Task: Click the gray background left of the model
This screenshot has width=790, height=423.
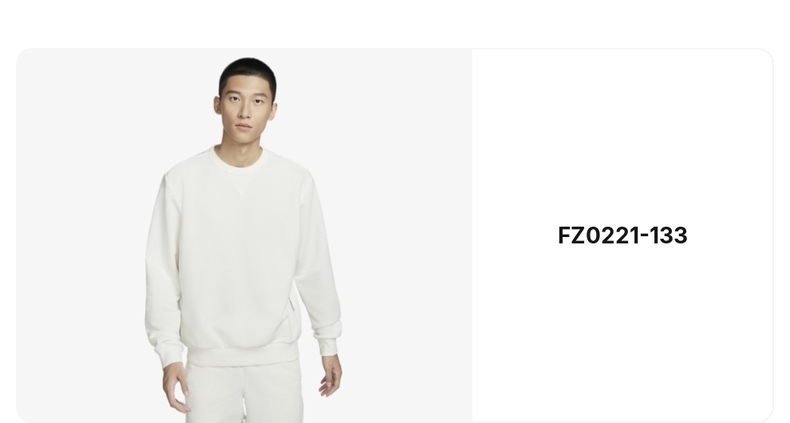Action: coord(81,236)
